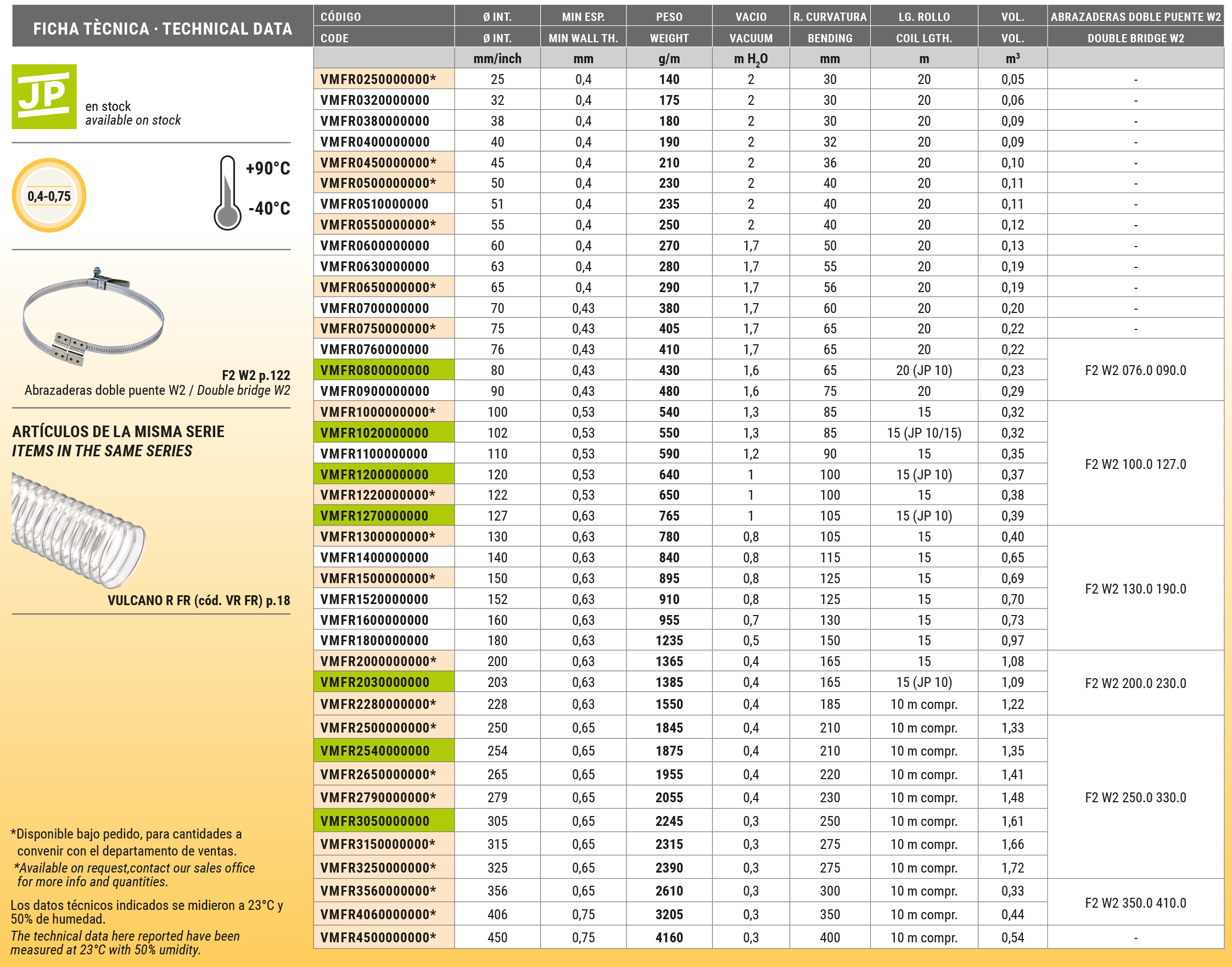
Task: Click the weight value 4160 in last row
Action: click(669, 937)
